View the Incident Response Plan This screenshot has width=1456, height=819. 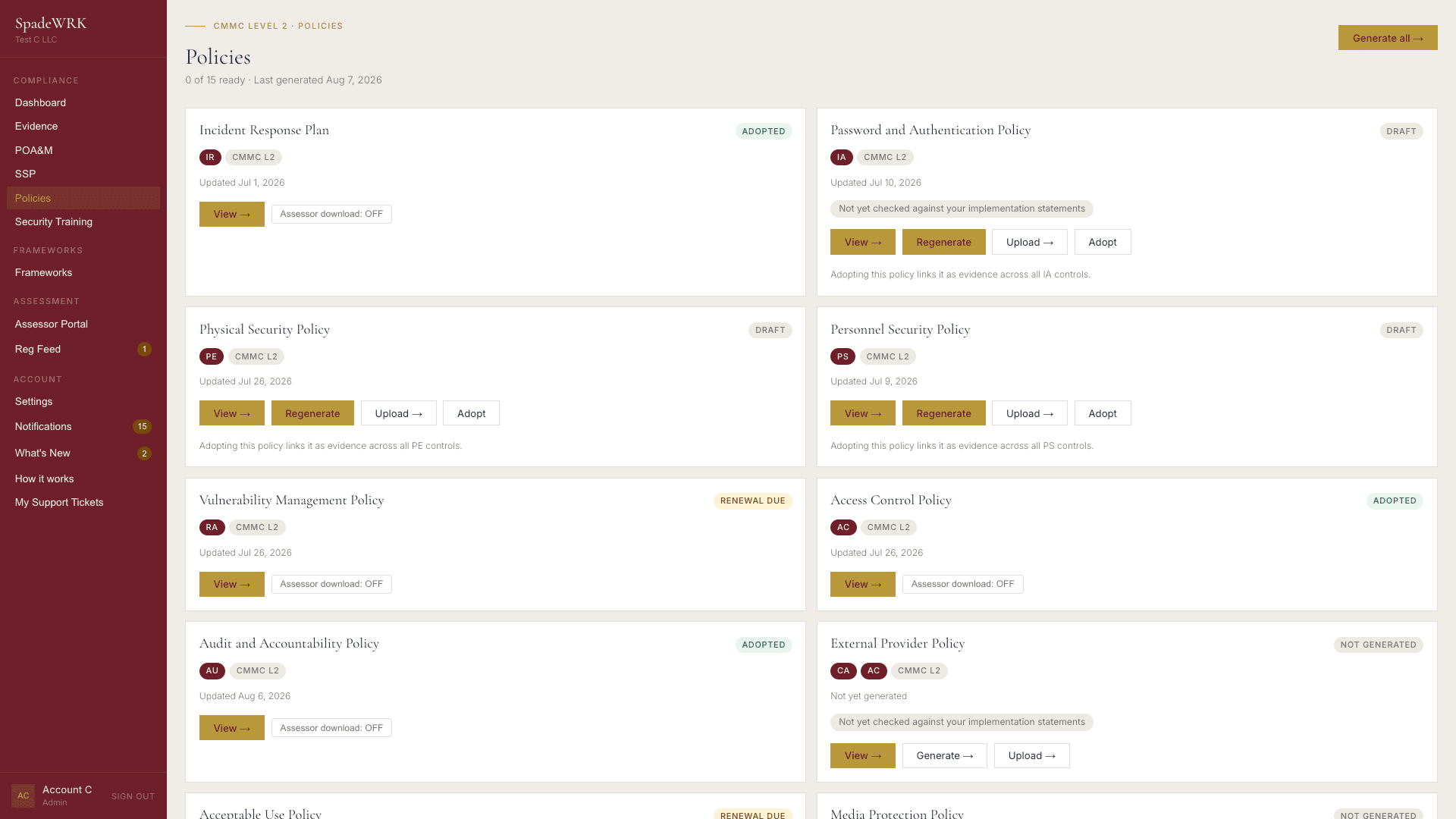(232, 214)
